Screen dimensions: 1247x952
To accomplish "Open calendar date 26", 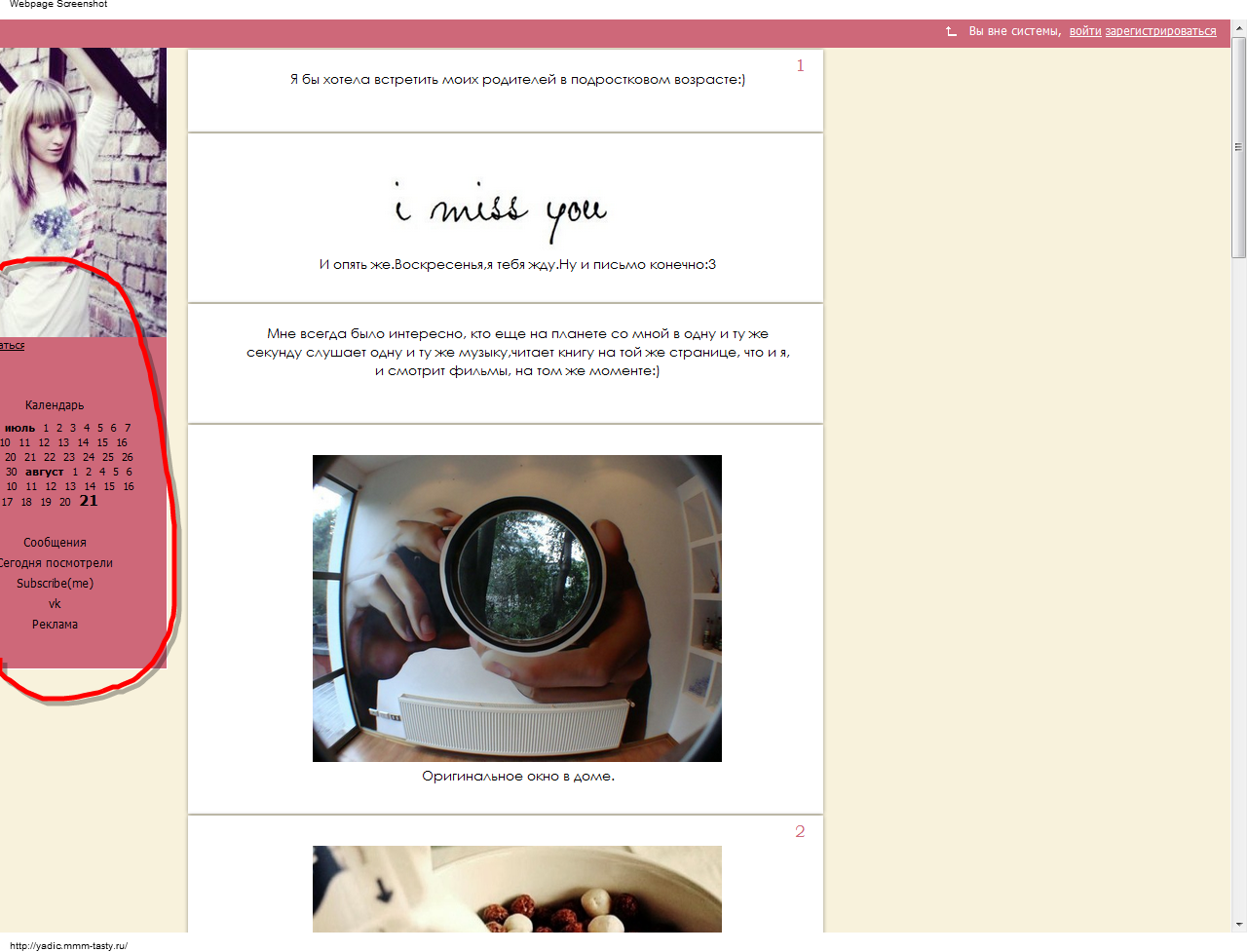I will coord(128,457).
